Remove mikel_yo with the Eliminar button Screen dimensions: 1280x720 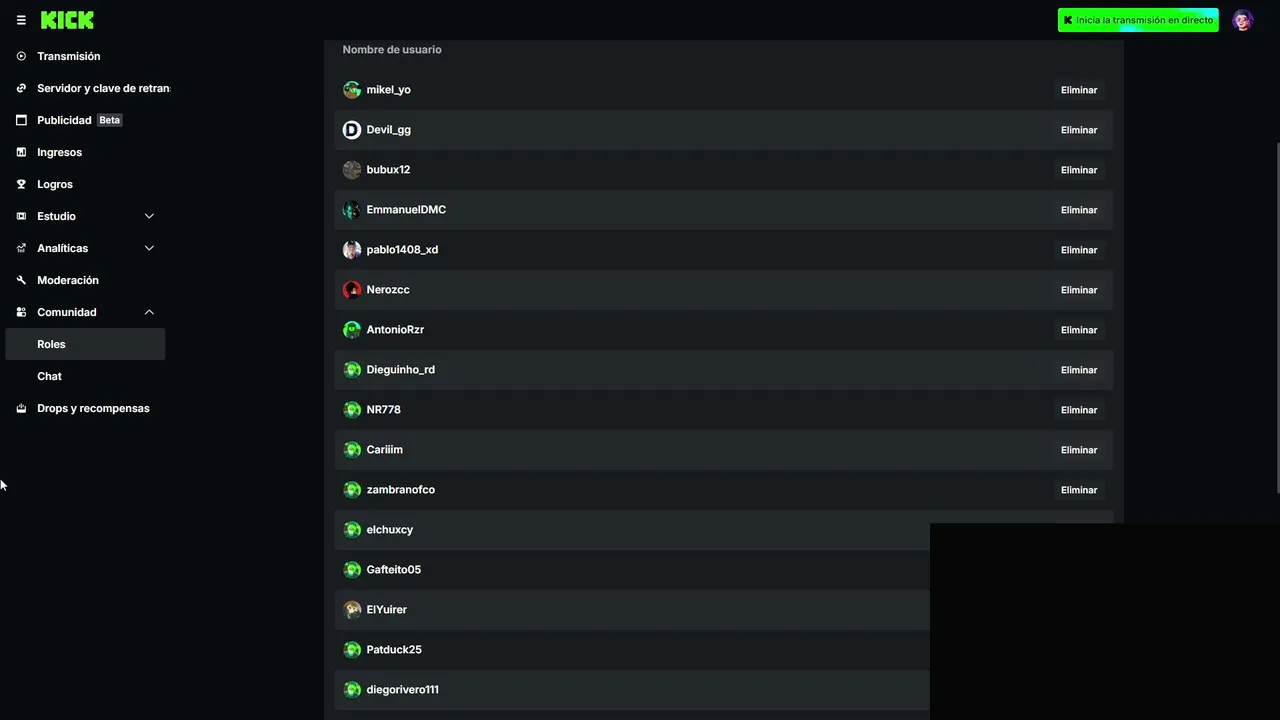point(1079,90)
